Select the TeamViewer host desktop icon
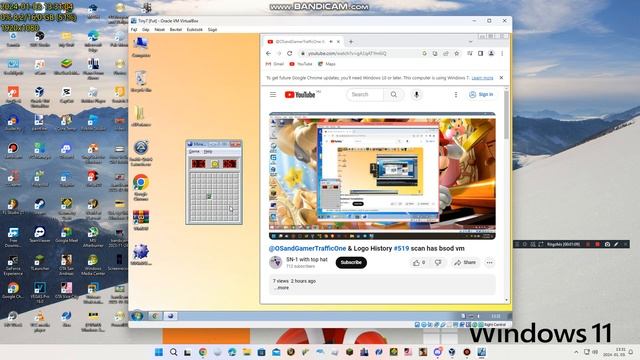Viewport: 640px width, 360px height. coord(40,236)
